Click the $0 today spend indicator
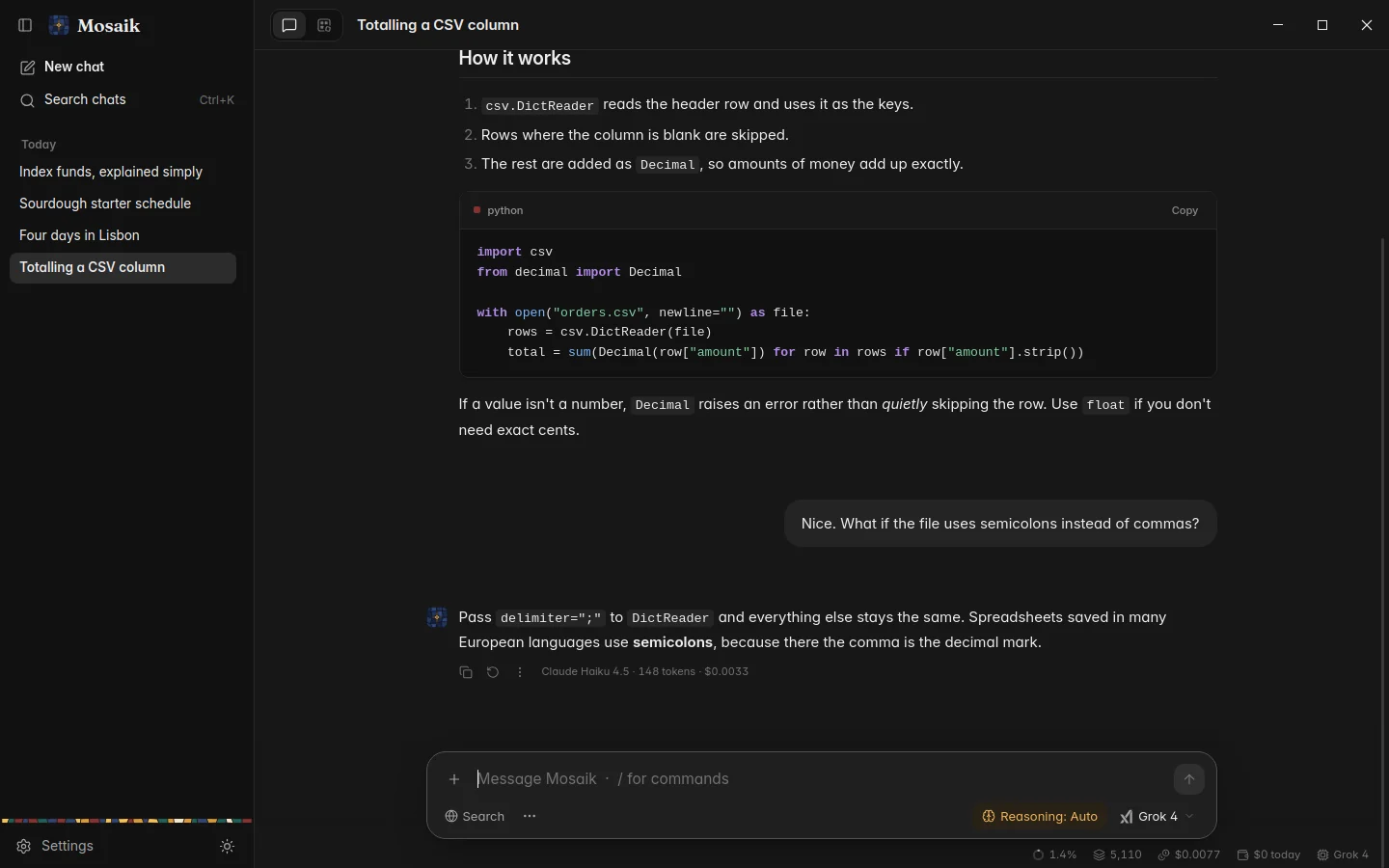 [x=1268, y=854]
